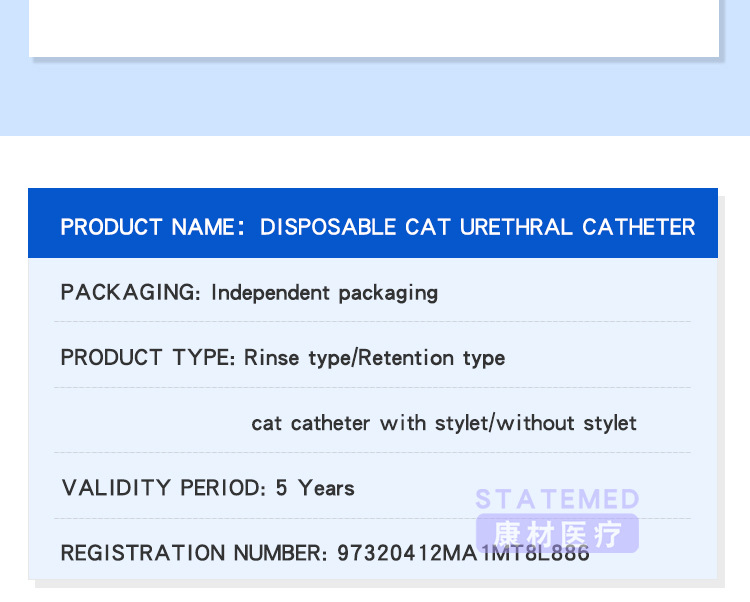This screenshot has width=750, height=602.
Task: Click the VALIDITY PERIOD label
Action: (x=163, y=488)
